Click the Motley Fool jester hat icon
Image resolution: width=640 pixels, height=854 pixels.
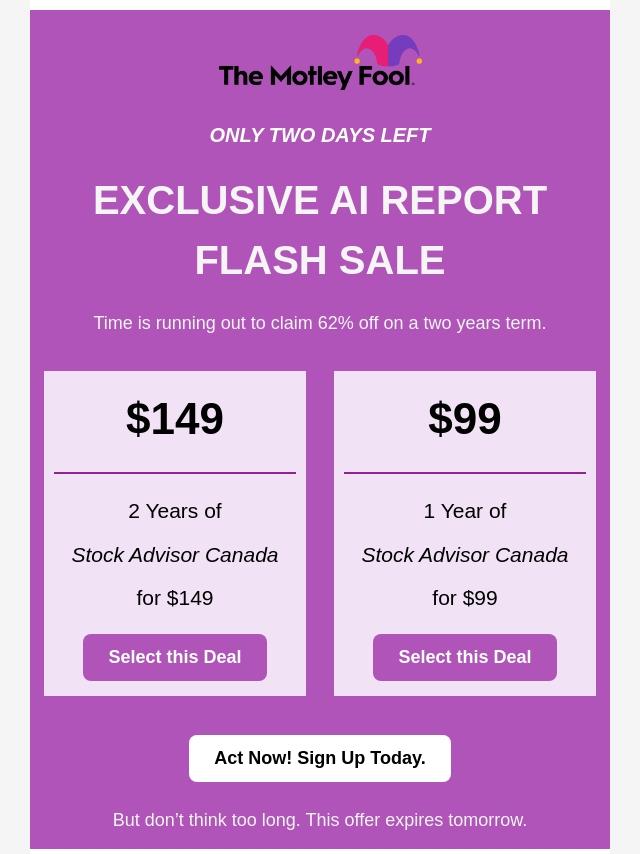coord(388,51)
